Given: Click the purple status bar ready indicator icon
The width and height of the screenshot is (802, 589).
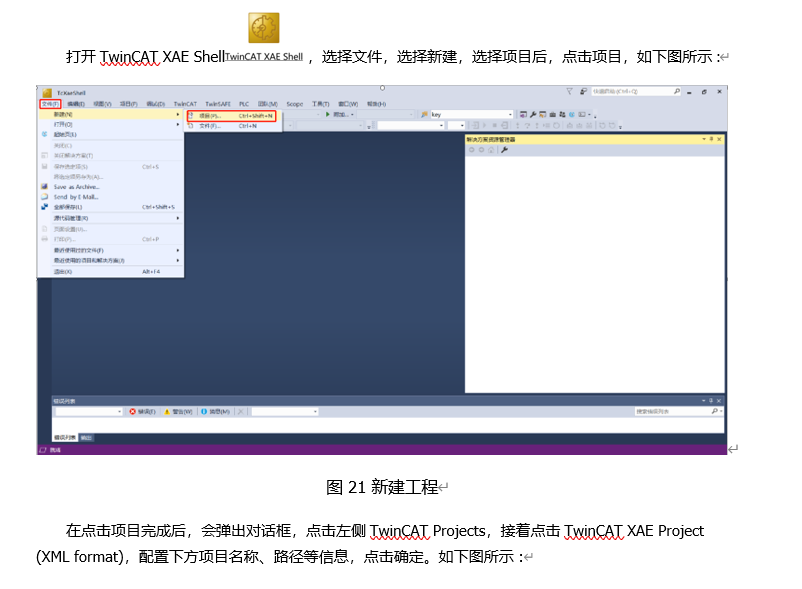Looking at the screenshot, I should pyautogui.click(x=43, y=450).
